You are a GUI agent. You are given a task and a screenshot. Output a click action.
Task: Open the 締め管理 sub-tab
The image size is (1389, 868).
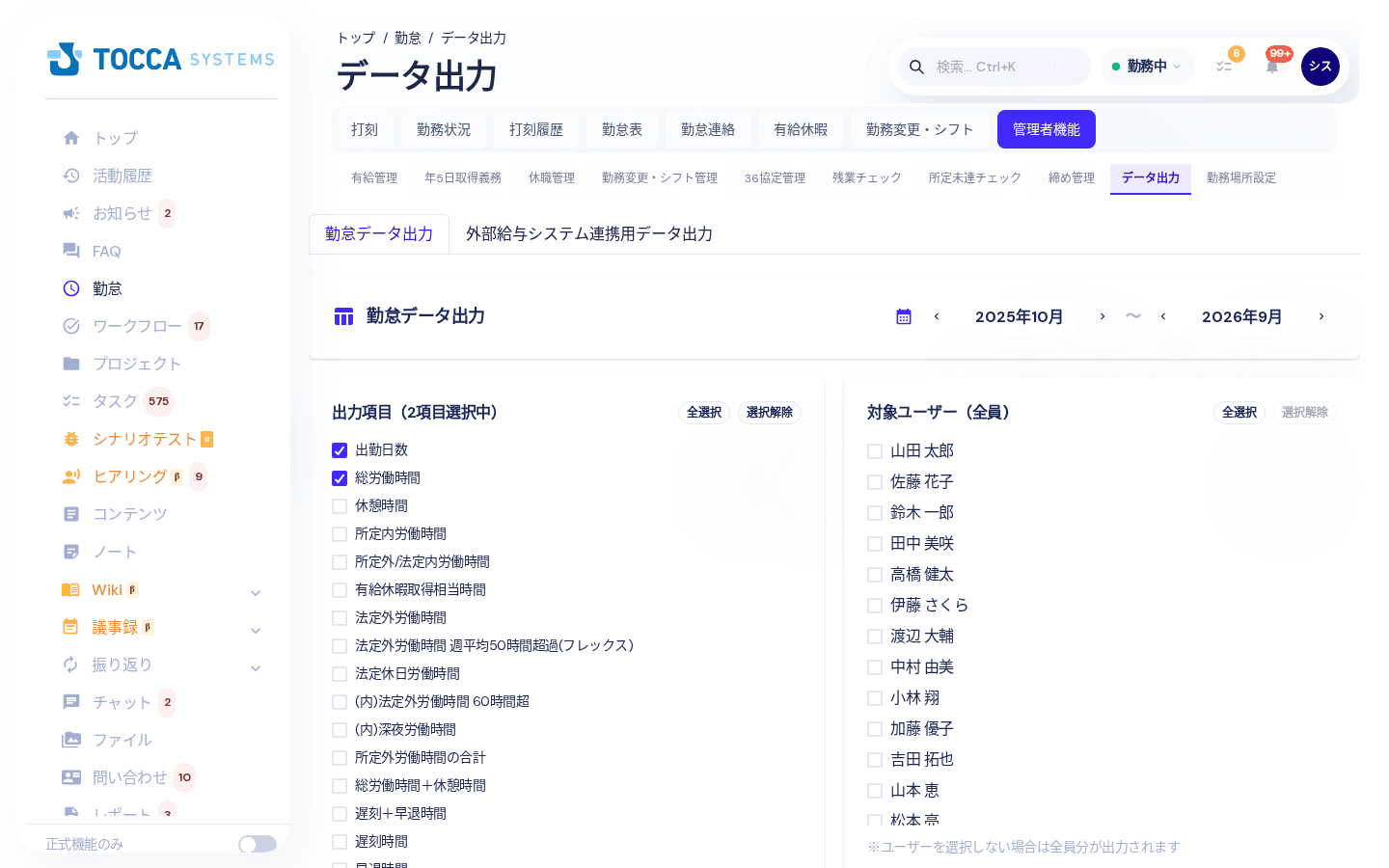[x=1072, y=178]
